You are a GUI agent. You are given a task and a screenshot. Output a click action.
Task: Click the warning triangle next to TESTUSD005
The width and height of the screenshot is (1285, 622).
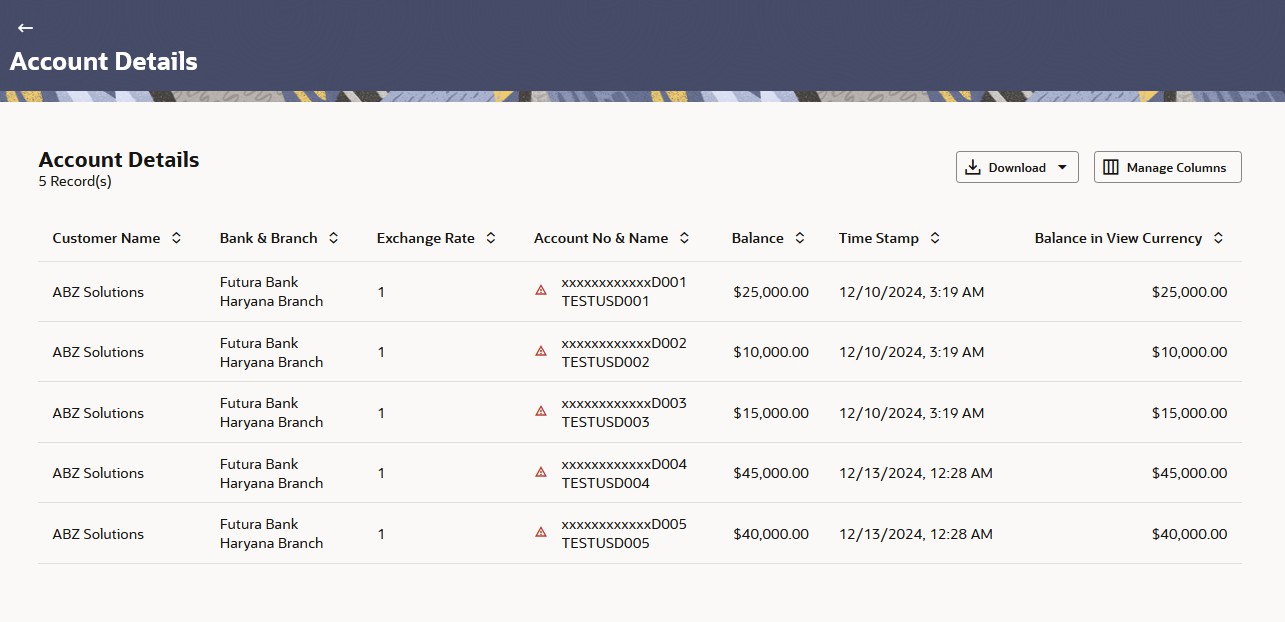click(540, 533)
